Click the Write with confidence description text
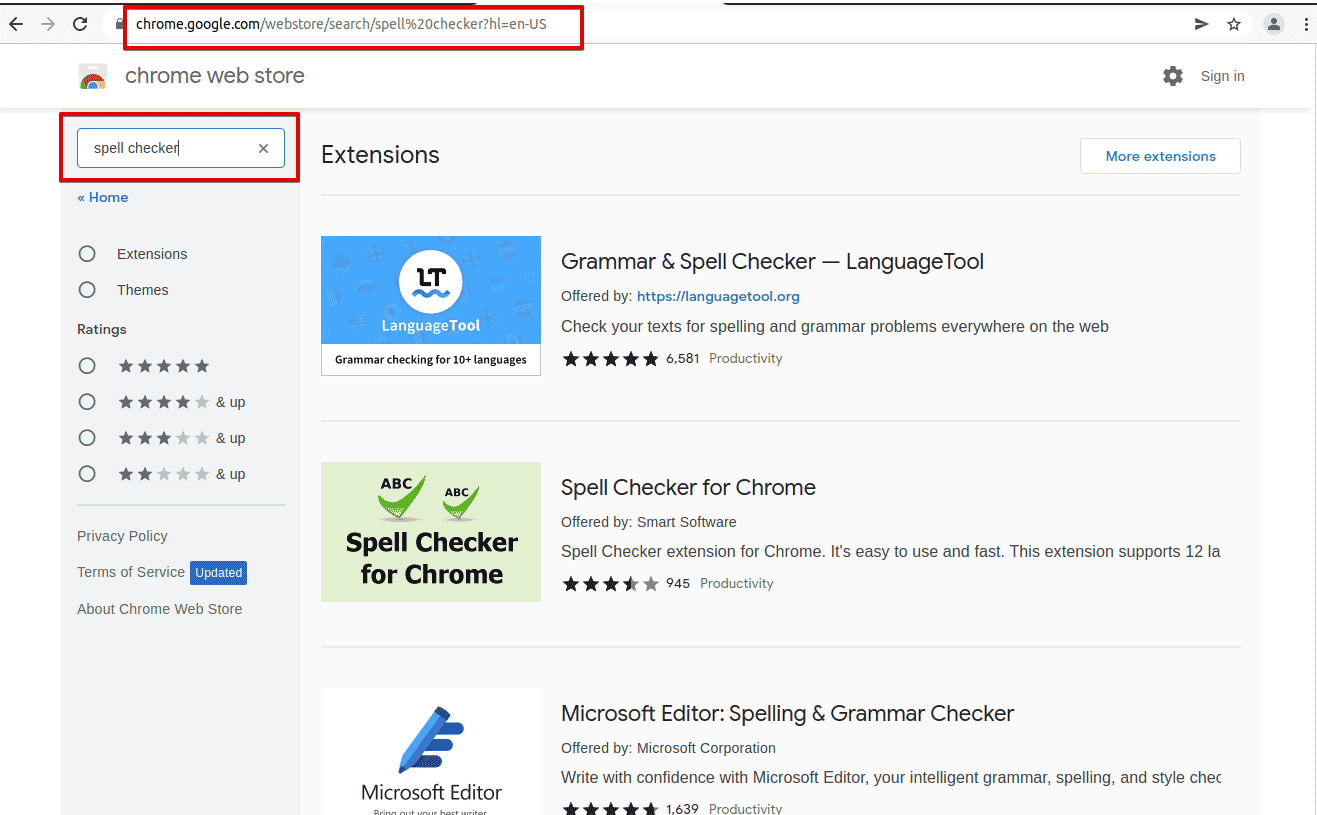Screen dimensions: 1317x815 [891, 778]
